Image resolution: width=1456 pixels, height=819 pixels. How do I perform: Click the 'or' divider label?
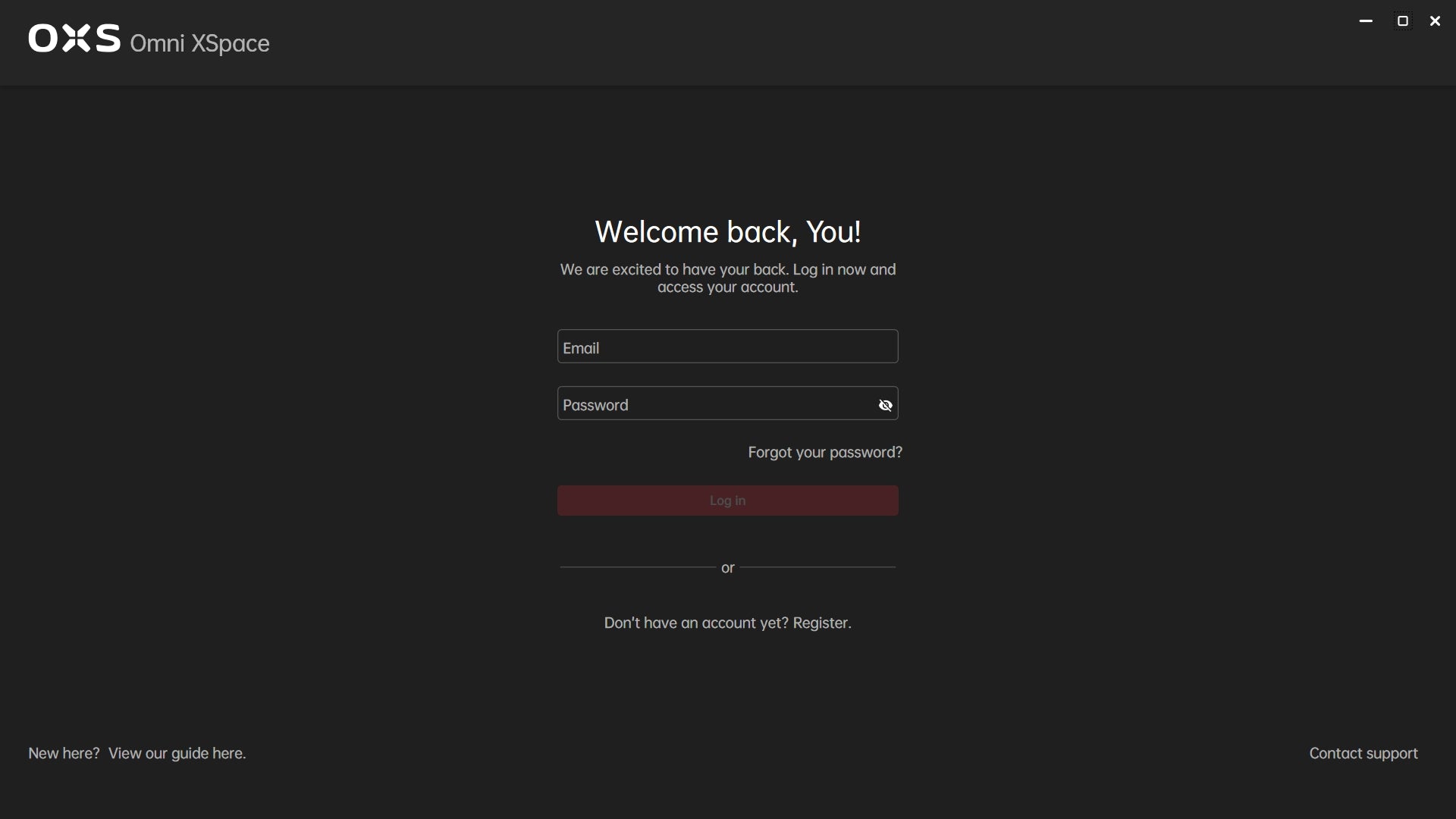(727, 568)
